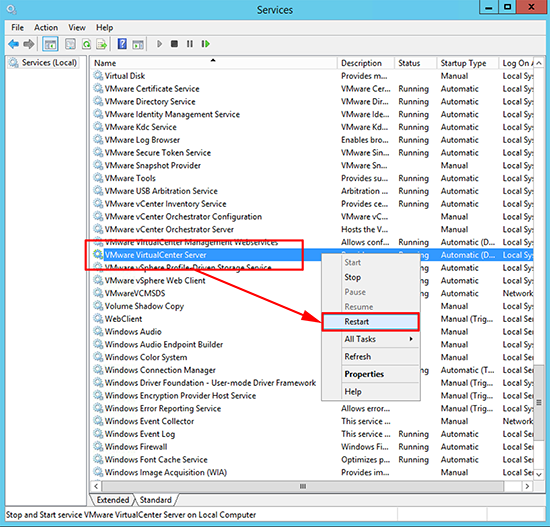
Task: Click the vertical scrollbar down arrow
Action: (x=539, y=474)
